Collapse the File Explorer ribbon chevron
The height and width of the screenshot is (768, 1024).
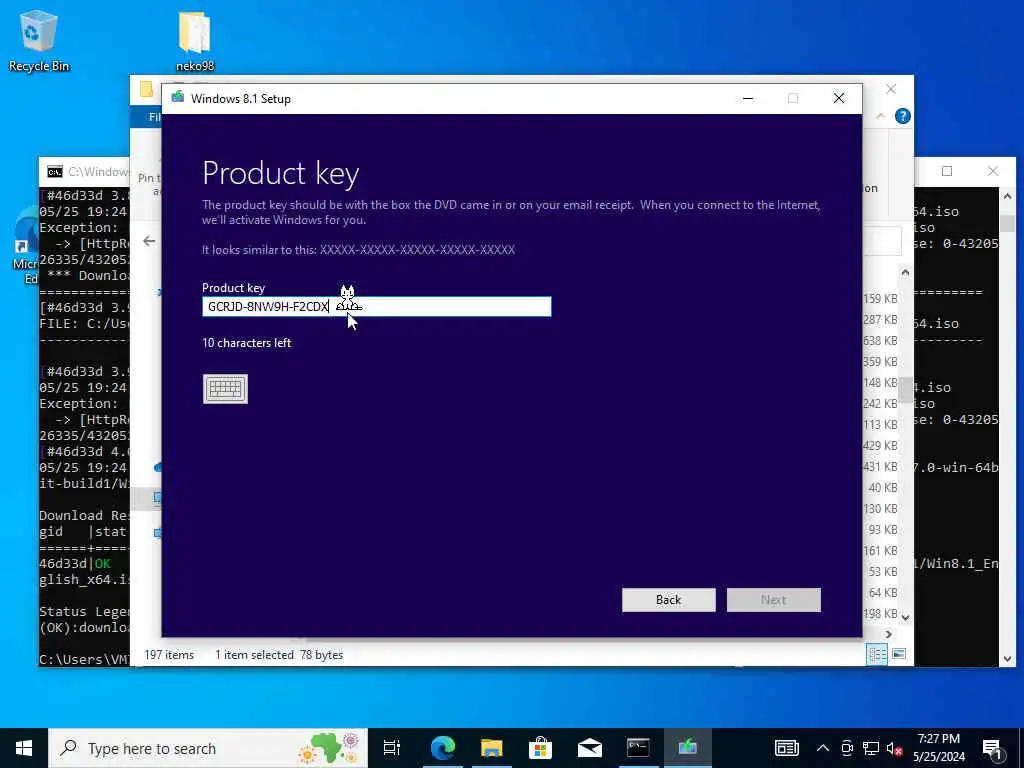pos(880,116)
